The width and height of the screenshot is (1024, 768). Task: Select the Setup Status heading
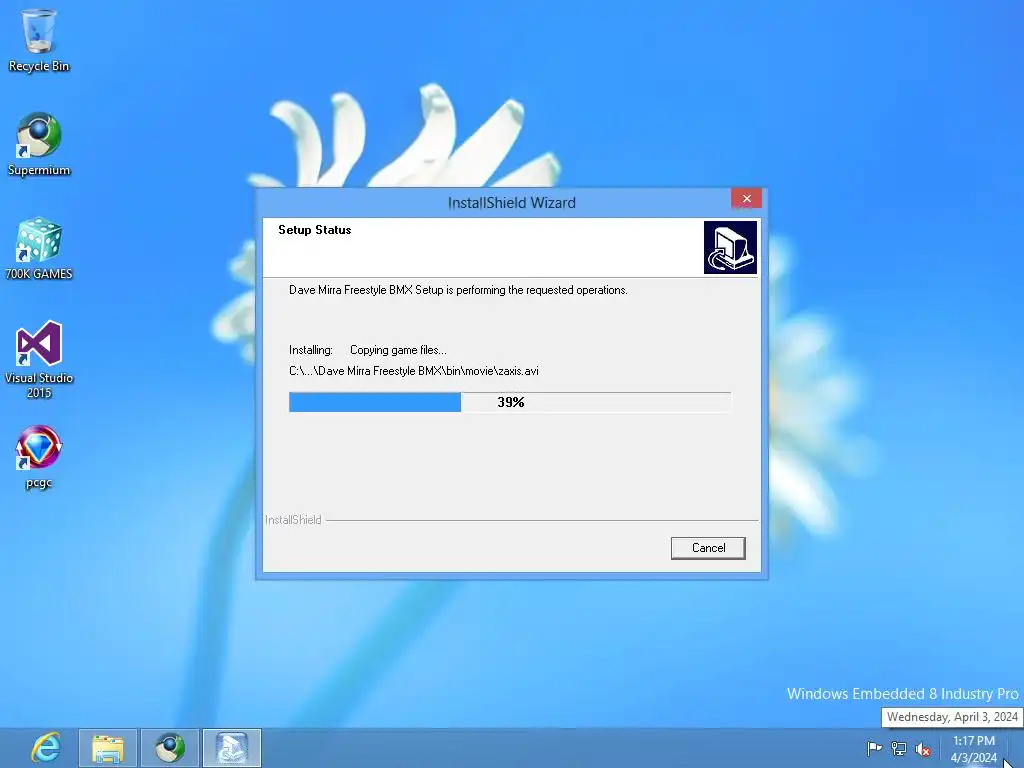[315, 230]
